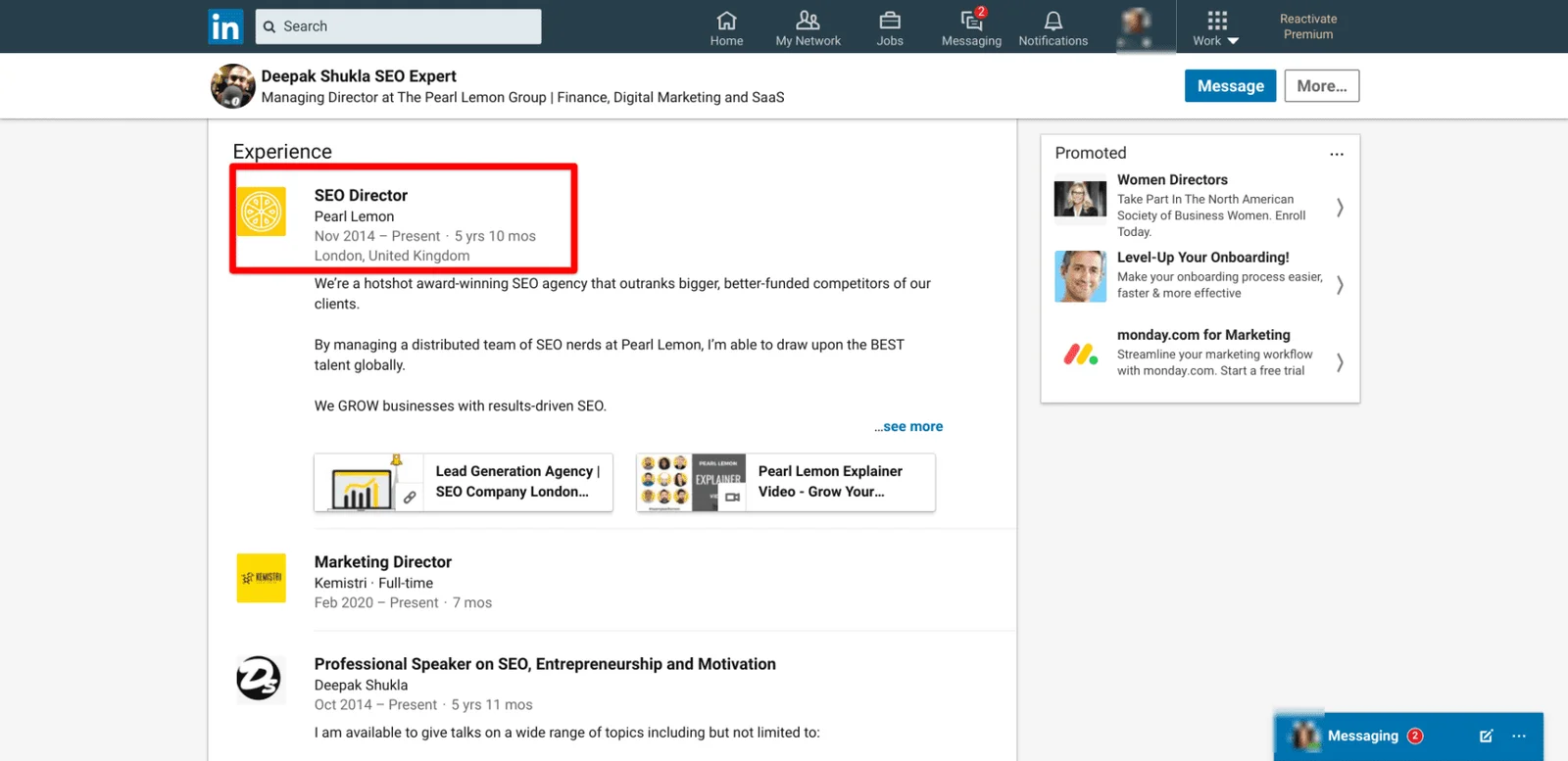Click inside the Search field

tap(398, 26)
